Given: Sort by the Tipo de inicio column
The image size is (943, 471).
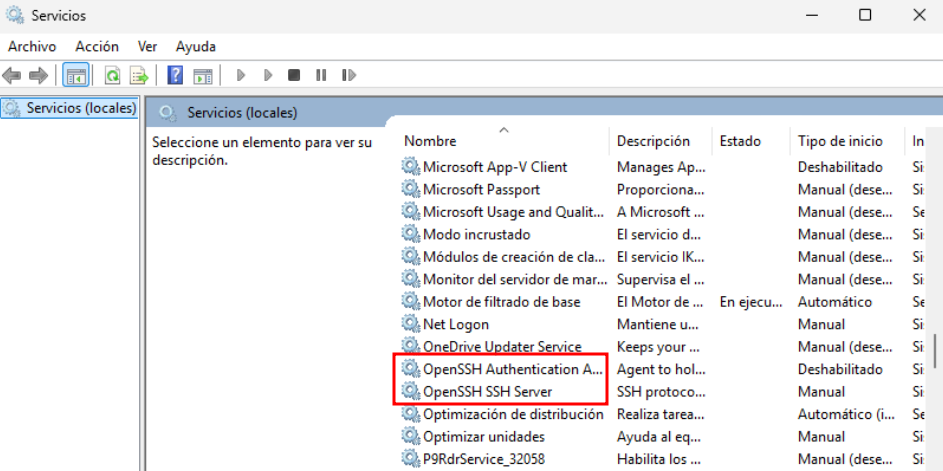Looking at the screenshot, I should click(x=840, y=141).
